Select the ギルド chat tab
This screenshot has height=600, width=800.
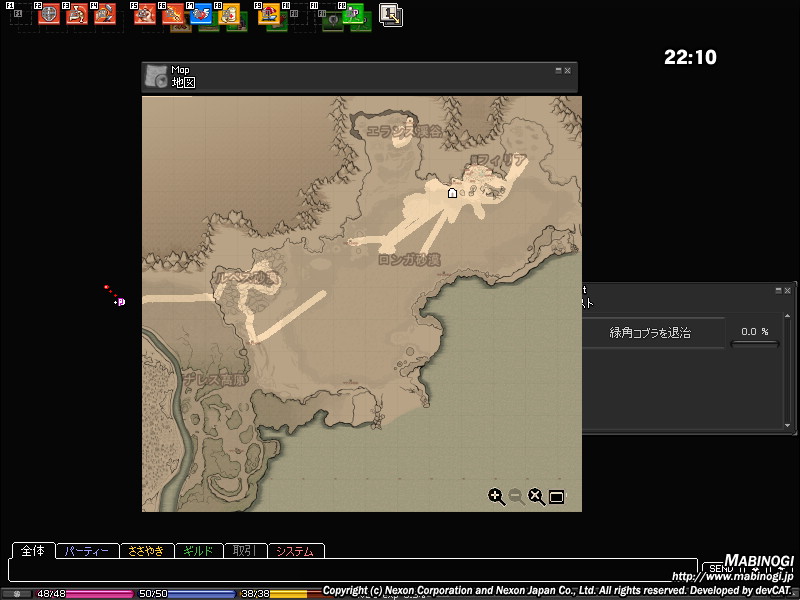pyautogui.click(x=198, y=551)
